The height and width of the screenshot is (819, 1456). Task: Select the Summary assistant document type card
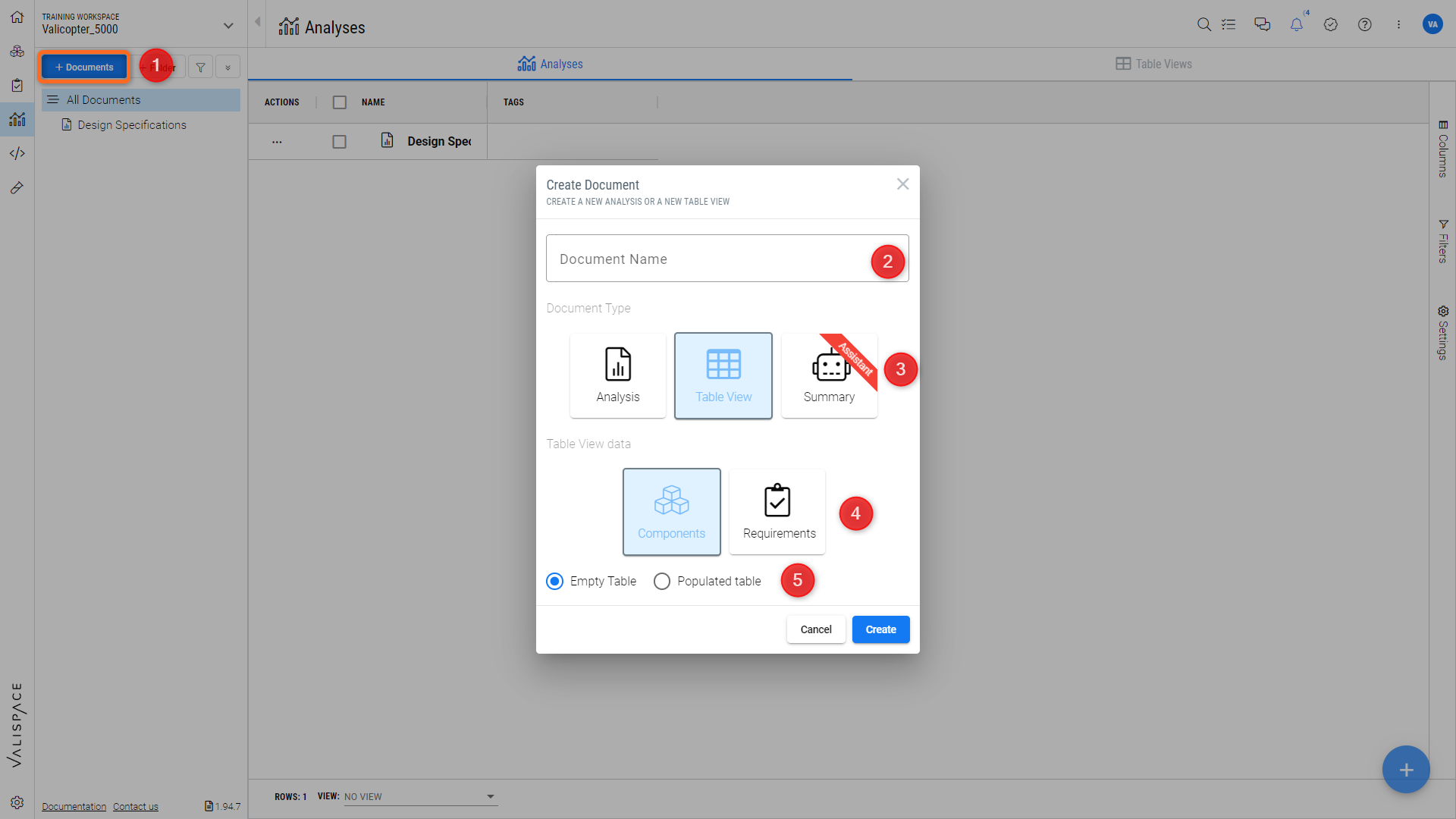[x=830, y=375]
